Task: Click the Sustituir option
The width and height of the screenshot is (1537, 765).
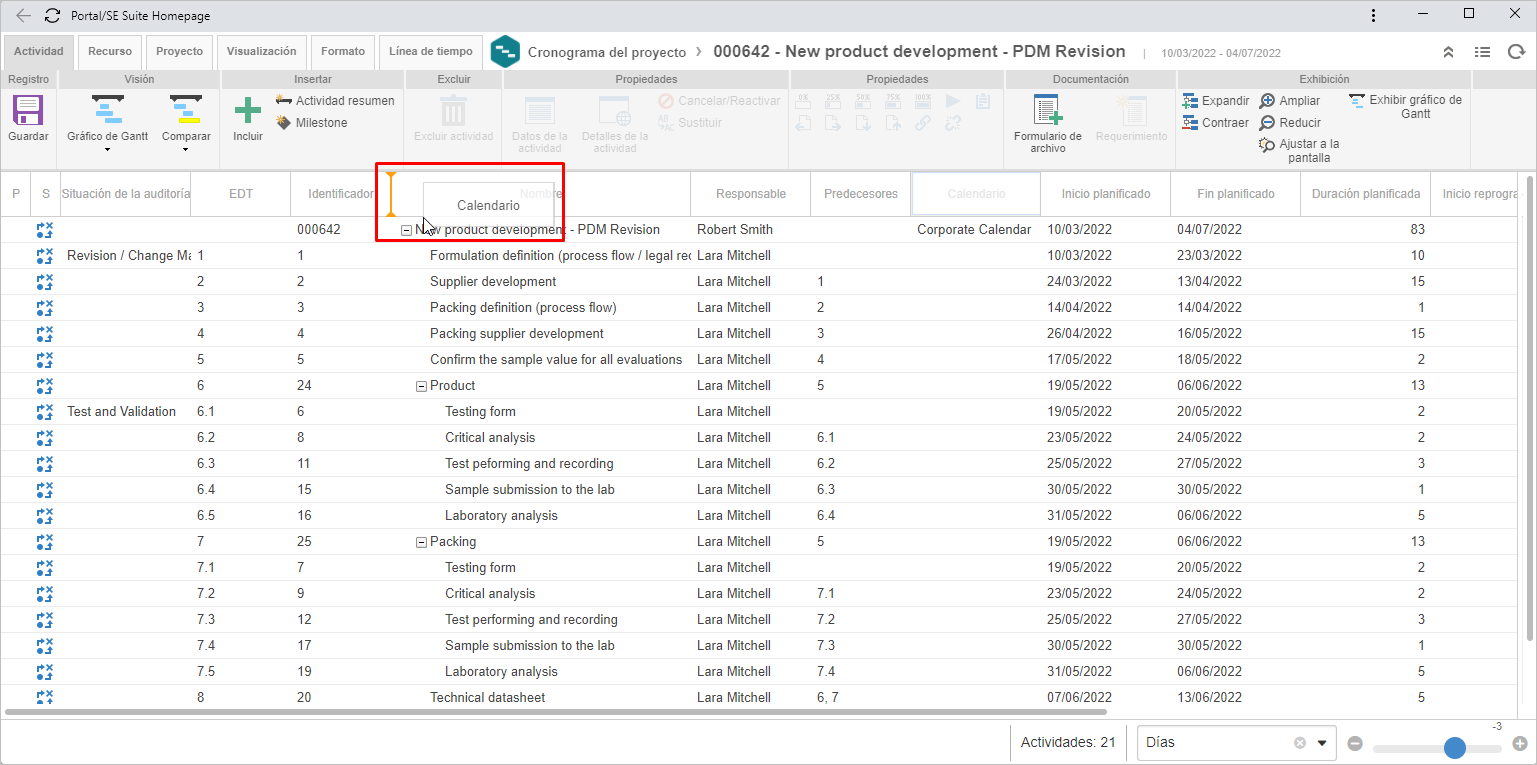Action: click(x=689, y=122)
